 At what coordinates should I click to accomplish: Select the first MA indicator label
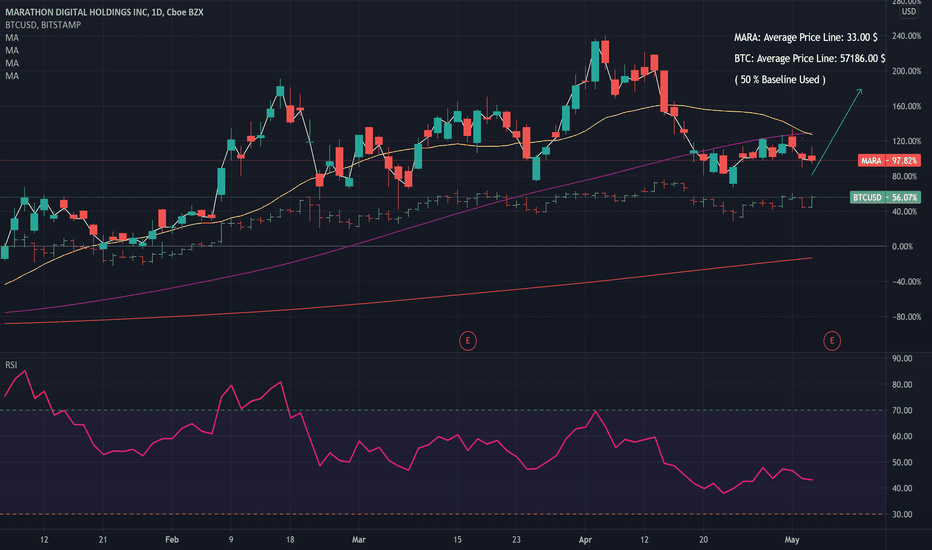[x=12, y=37]
